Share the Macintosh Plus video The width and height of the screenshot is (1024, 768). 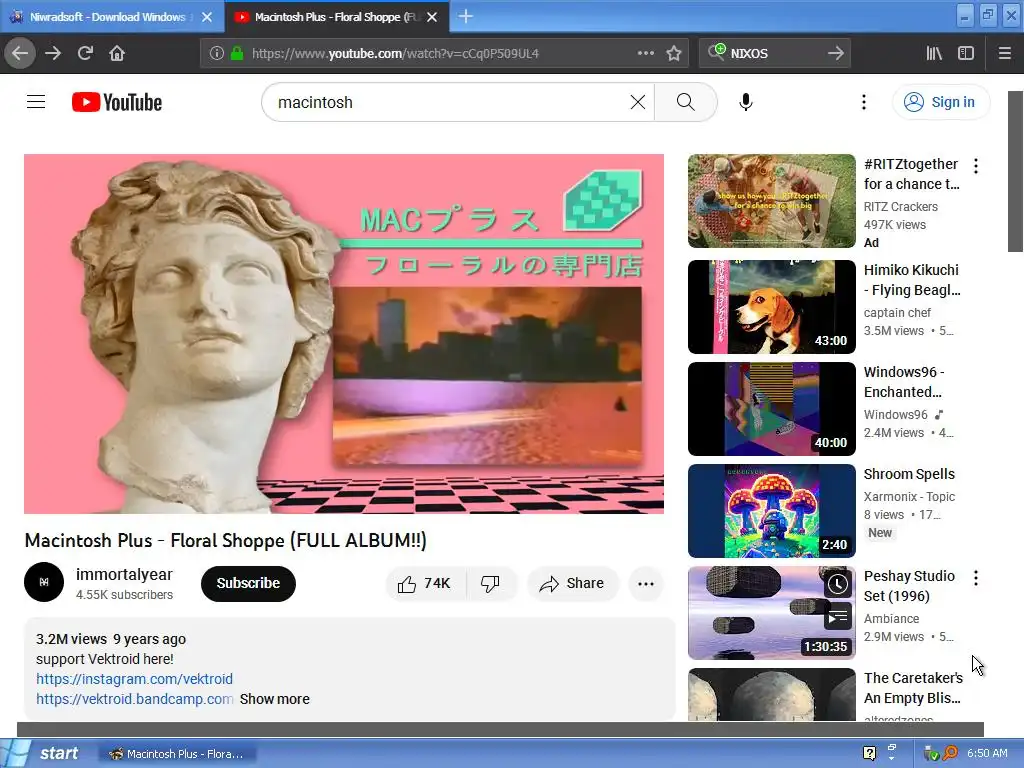[x=573, y=583]
